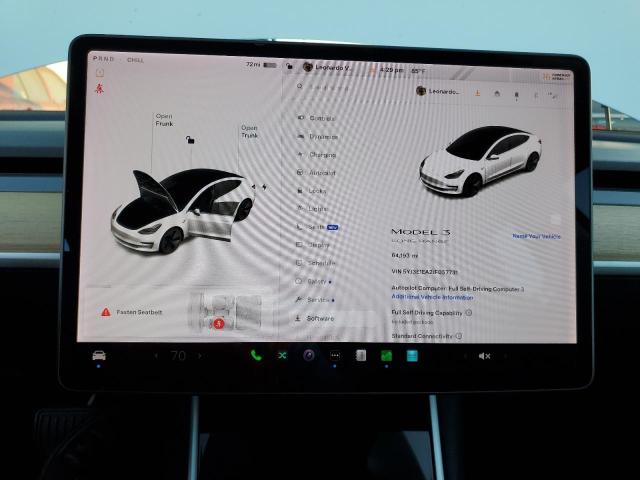The image size is (640, 480).
Task: Open the car controls icon in bottom bar
Action: [x=99, y=356]
